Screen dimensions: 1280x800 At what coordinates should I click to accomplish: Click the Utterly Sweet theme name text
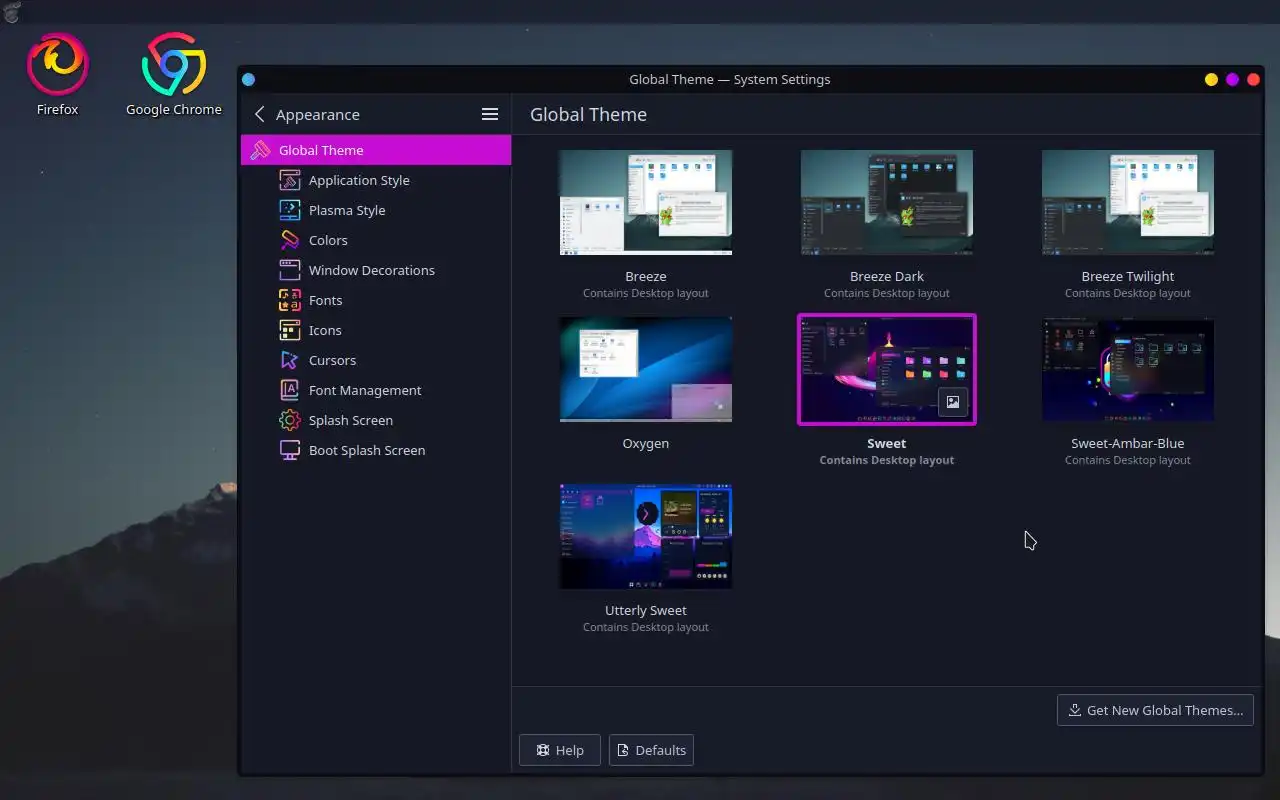click(x=646, y=610)
